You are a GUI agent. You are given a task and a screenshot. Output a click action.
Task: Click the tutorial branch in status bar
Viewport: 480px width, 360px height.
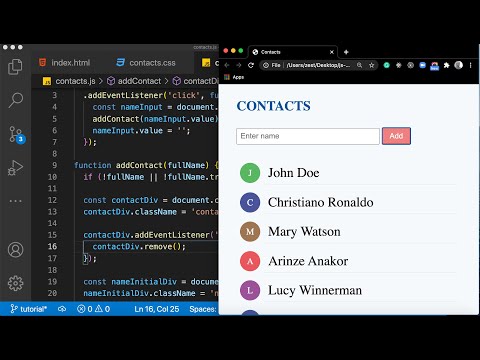(29, 309)
